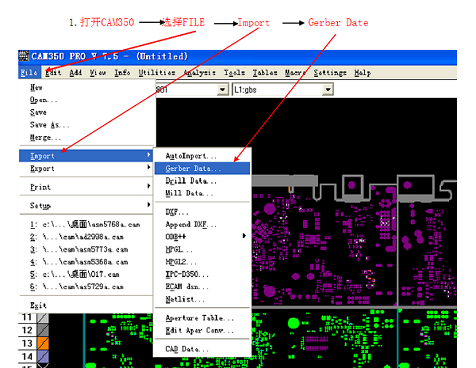Select Gerber Data... in Import submenu
Image resolution: width=476 pixels, height=368 pixels.
[x=202, y=168]
